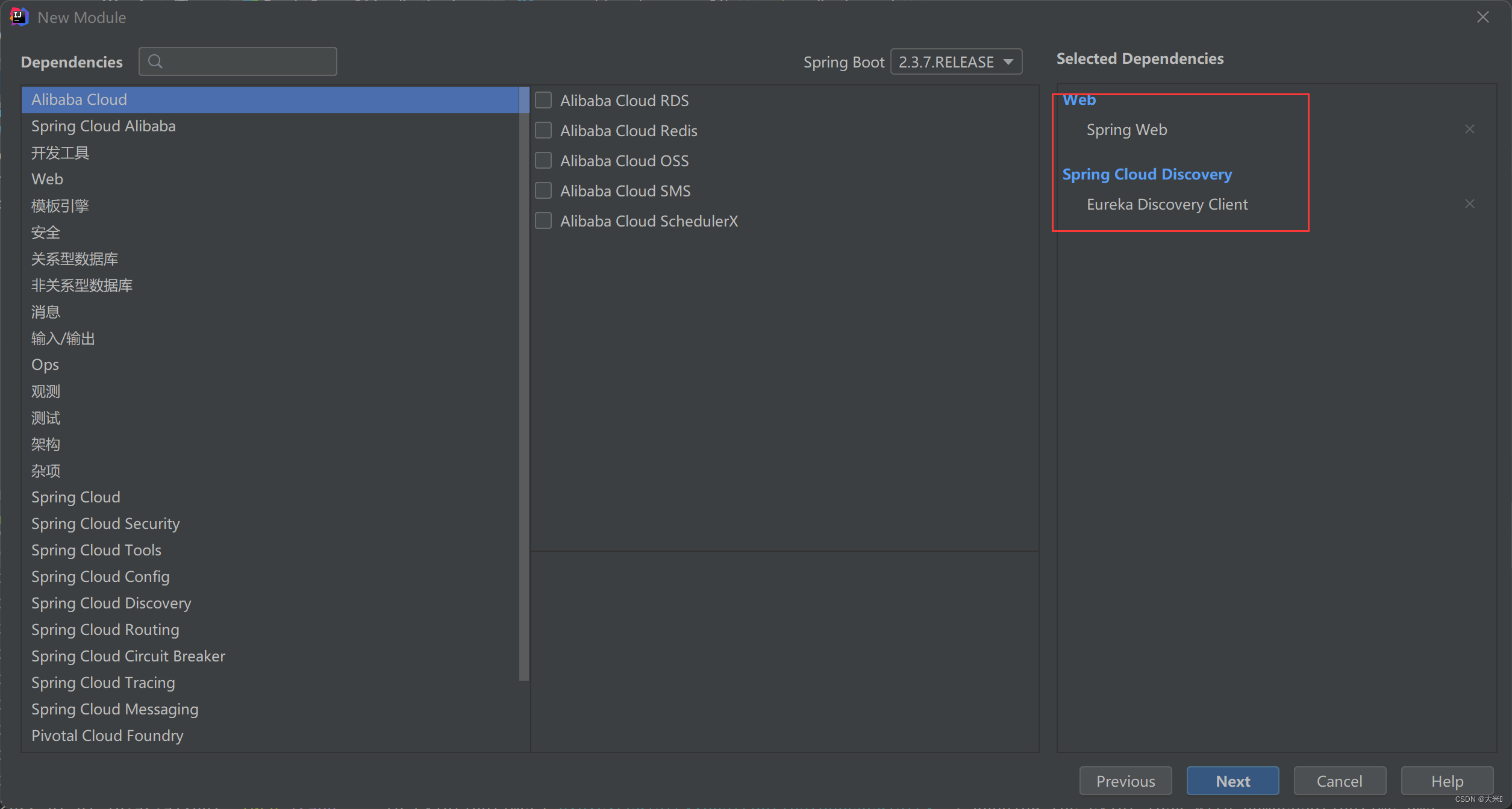
Task: Click the search magnifier icon in Dependencies field
Action: pos(155,61)
